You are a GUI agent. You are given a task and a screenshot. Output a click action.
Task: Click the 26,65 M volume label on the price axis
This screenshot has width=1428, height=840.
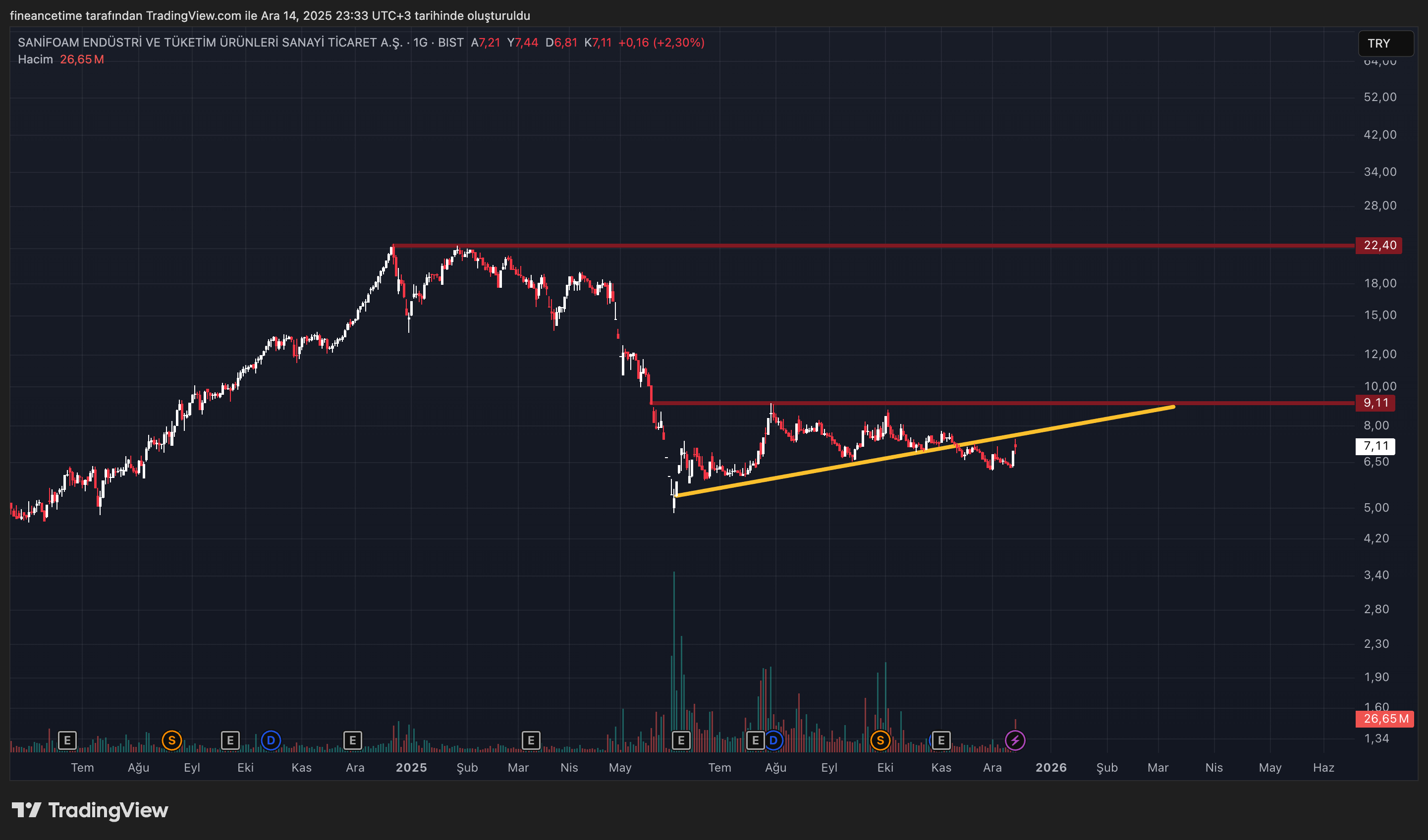(1385, 718)
